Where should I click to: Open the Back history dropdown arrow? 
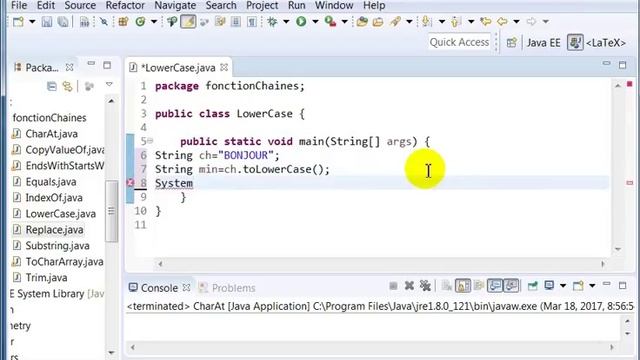pyautogui.click(x=516, y=22)
